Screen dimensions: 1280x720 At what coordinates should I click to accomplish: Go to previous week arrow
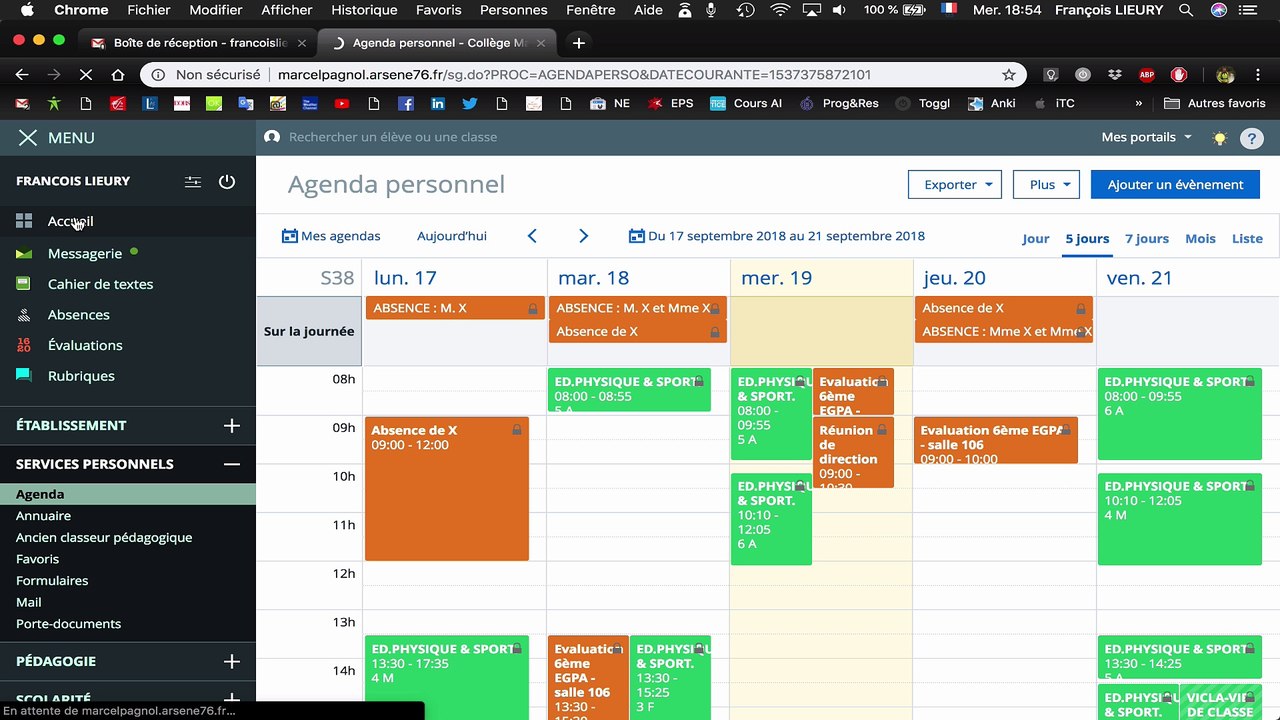532,236
